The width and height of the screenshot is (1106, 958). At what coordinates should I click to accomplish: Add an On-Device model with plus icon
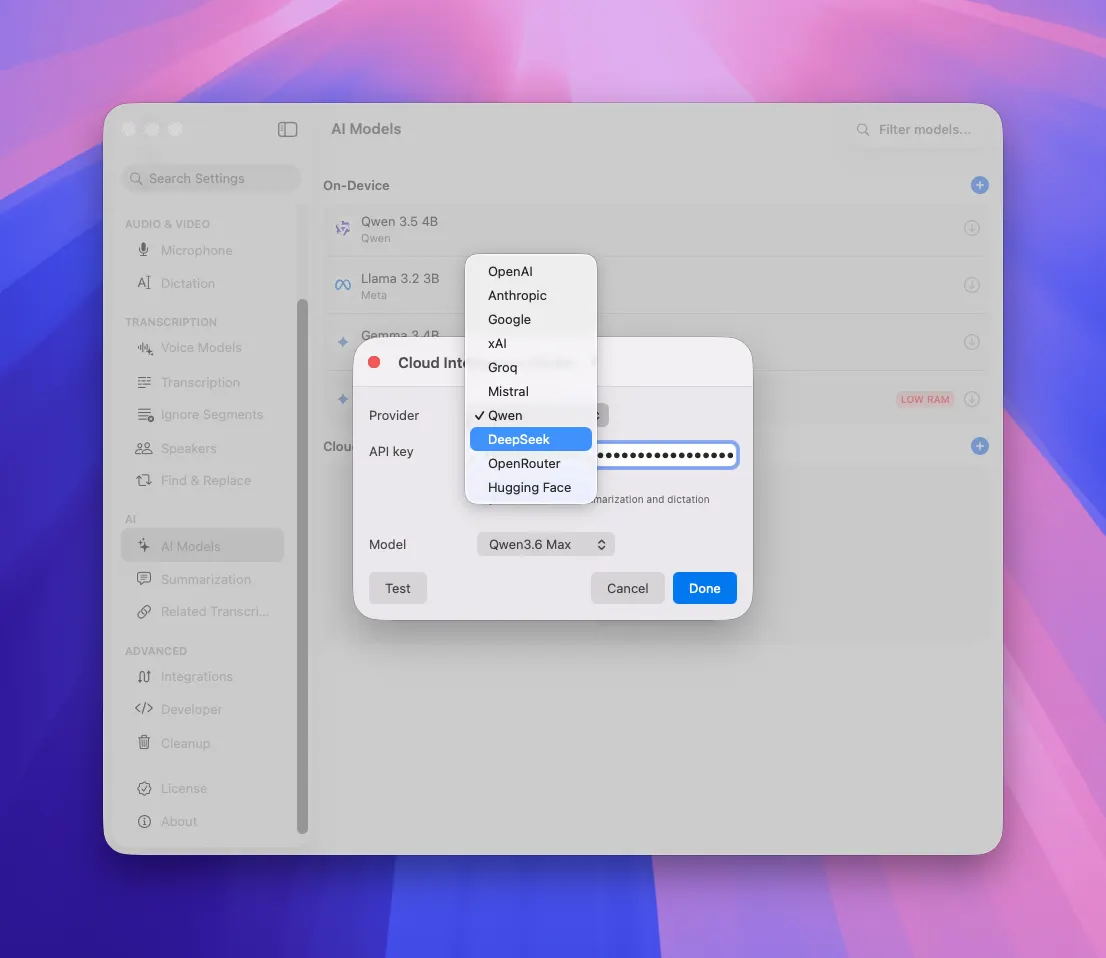pos(979,185)
